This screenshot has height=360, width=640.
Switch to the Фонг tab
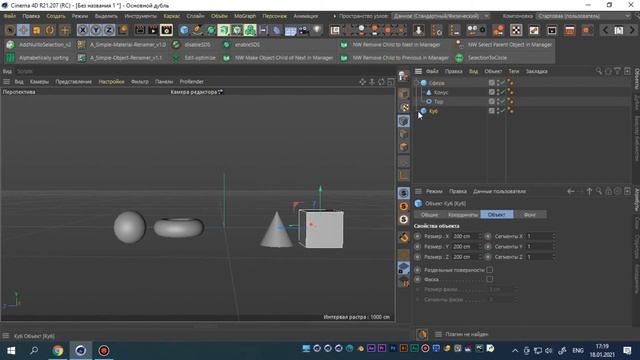(x=530, y=215)
